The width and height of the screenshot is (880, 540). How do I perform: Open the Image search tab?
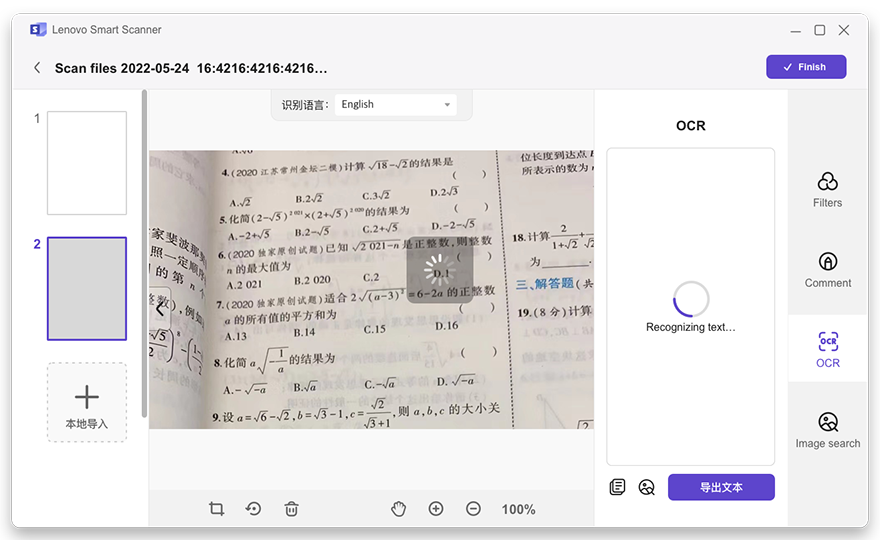(827, 430)
